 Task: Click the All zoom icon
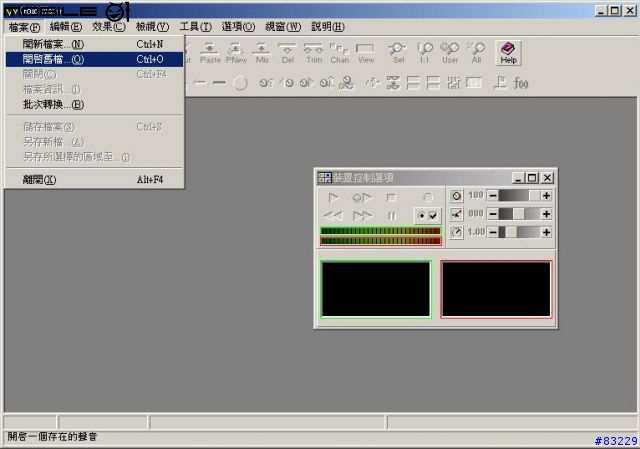coord(476,53)
